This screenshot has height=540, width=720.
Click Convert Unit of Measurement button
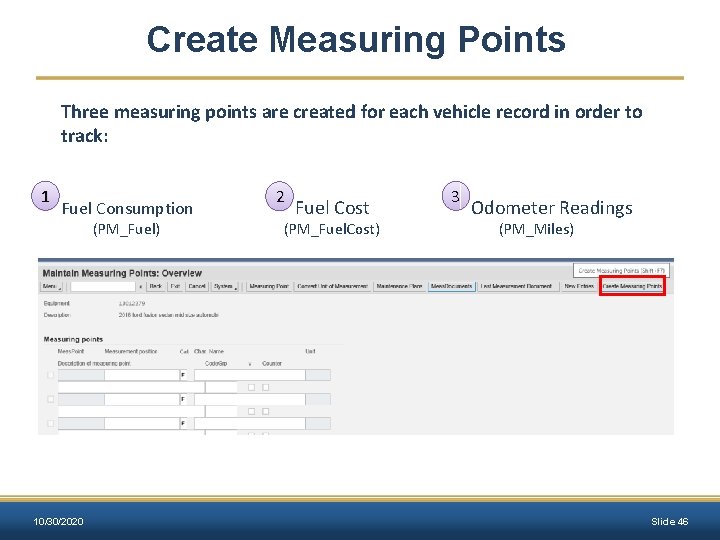332,287
